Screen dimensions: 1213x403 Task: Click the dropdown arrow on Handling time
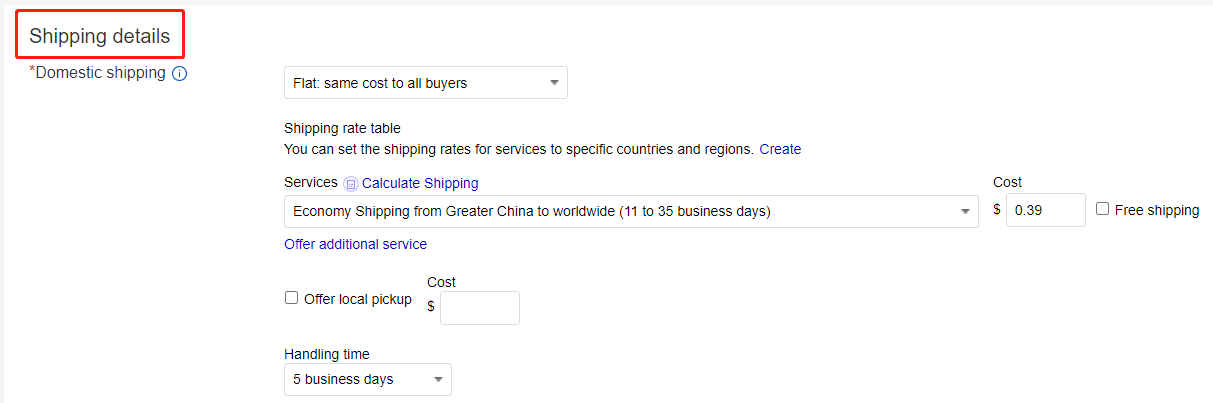coord(438,380)
